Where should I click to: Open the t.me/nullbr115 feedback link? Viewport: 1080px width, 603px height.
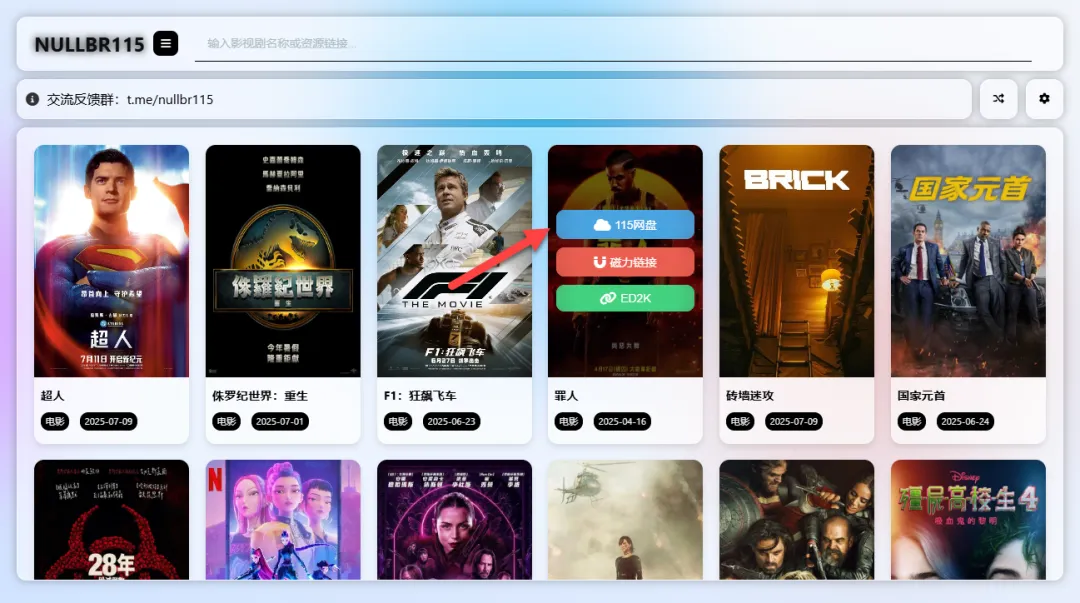170,99
